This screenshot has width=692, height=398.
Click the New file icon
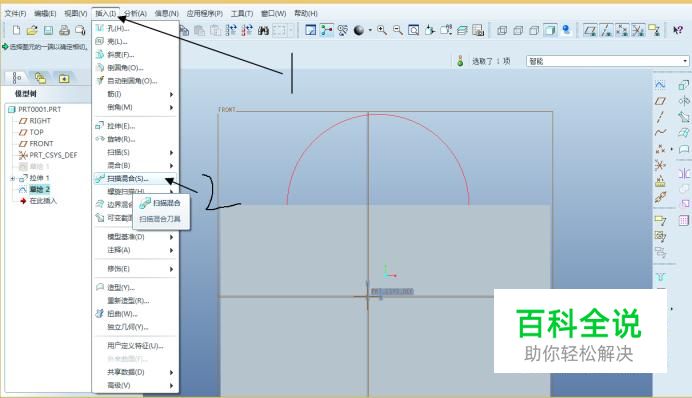point(16,30)
